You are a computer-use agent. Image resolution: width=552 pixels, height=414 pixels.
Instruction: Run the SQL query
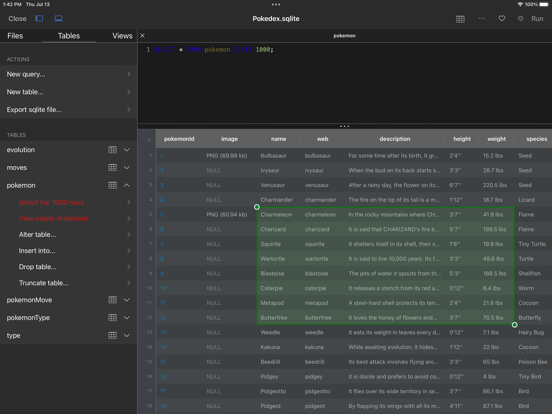click(537, 19)
